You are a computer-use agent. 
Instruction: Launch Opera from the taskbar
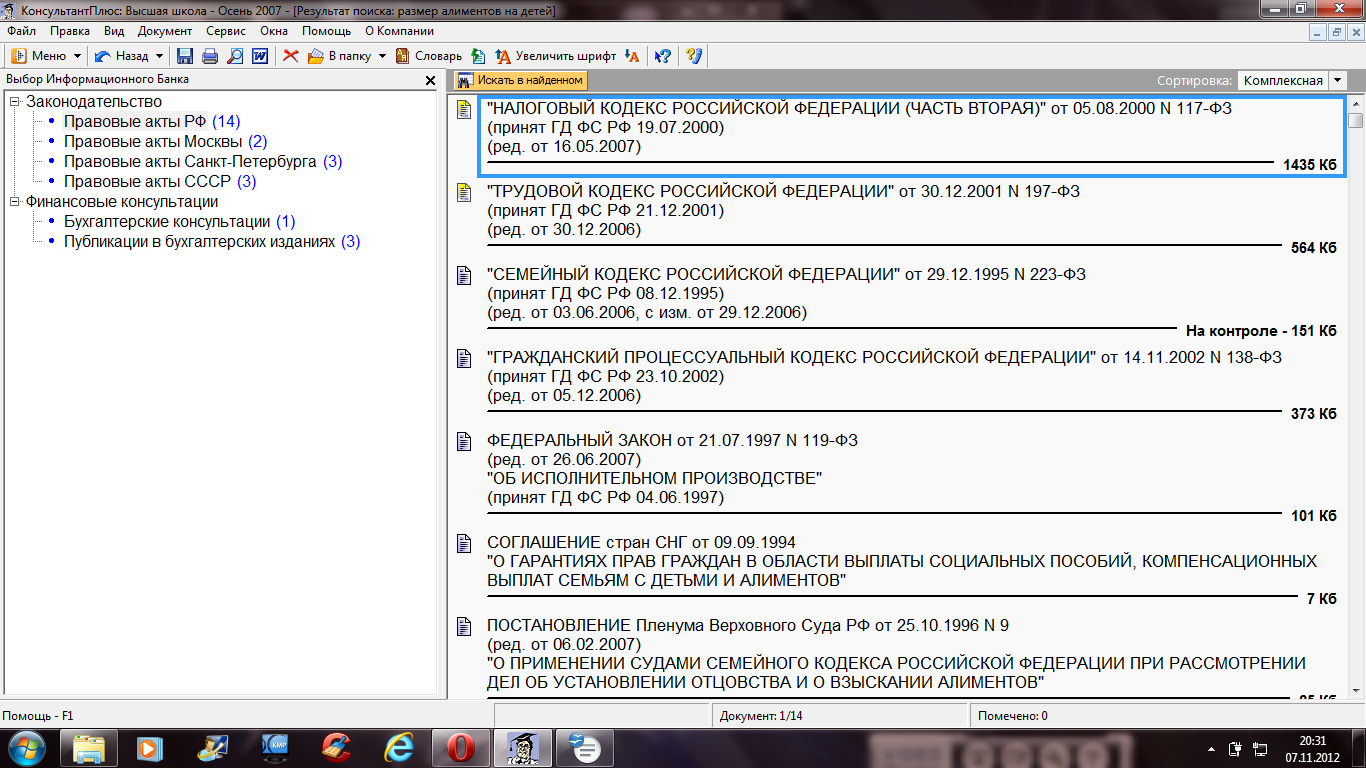pyautogui.click(x=460, y=748)
